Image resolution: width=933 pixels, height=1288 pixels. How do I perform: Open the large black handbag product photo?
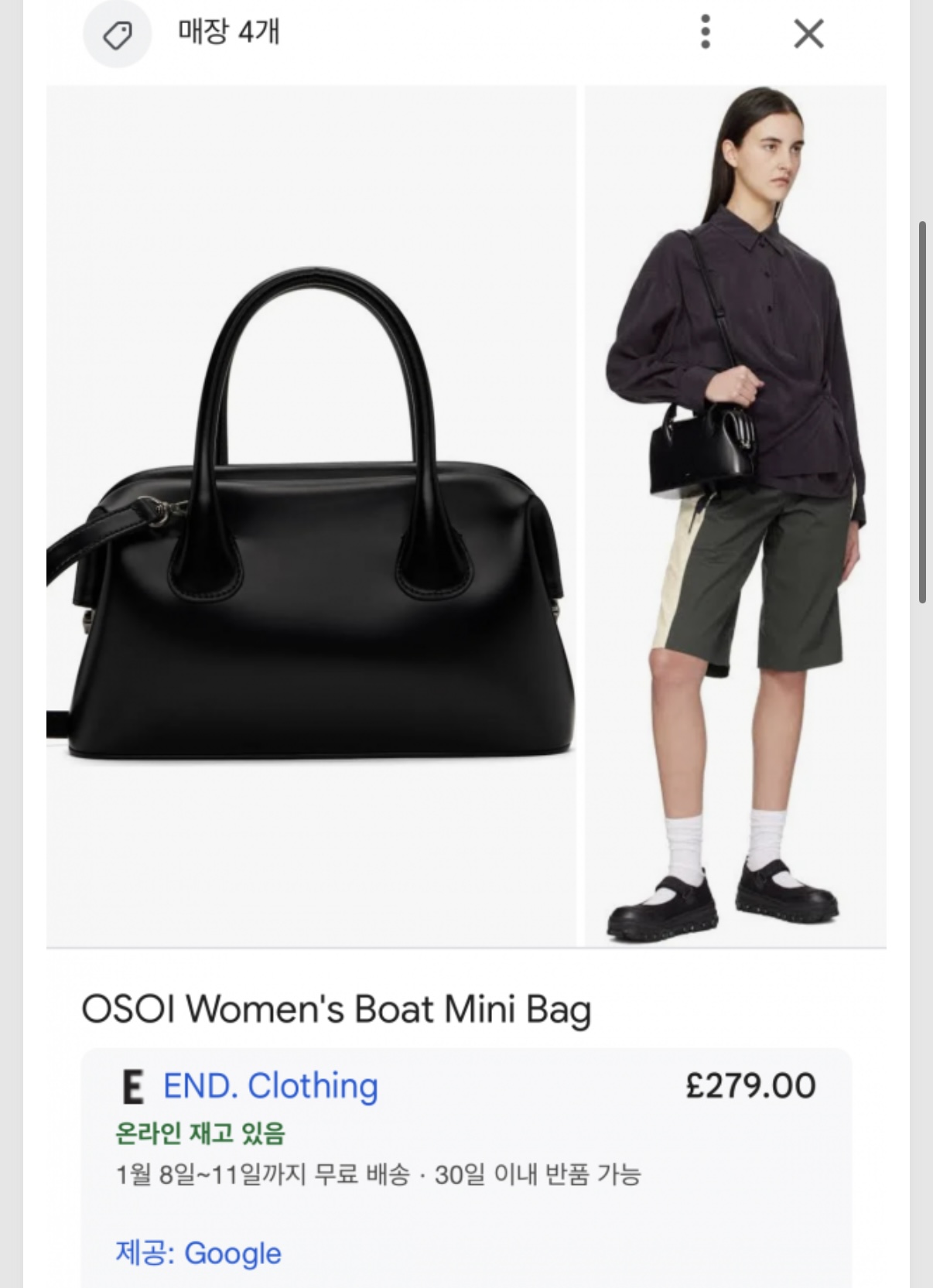point(311,515)
